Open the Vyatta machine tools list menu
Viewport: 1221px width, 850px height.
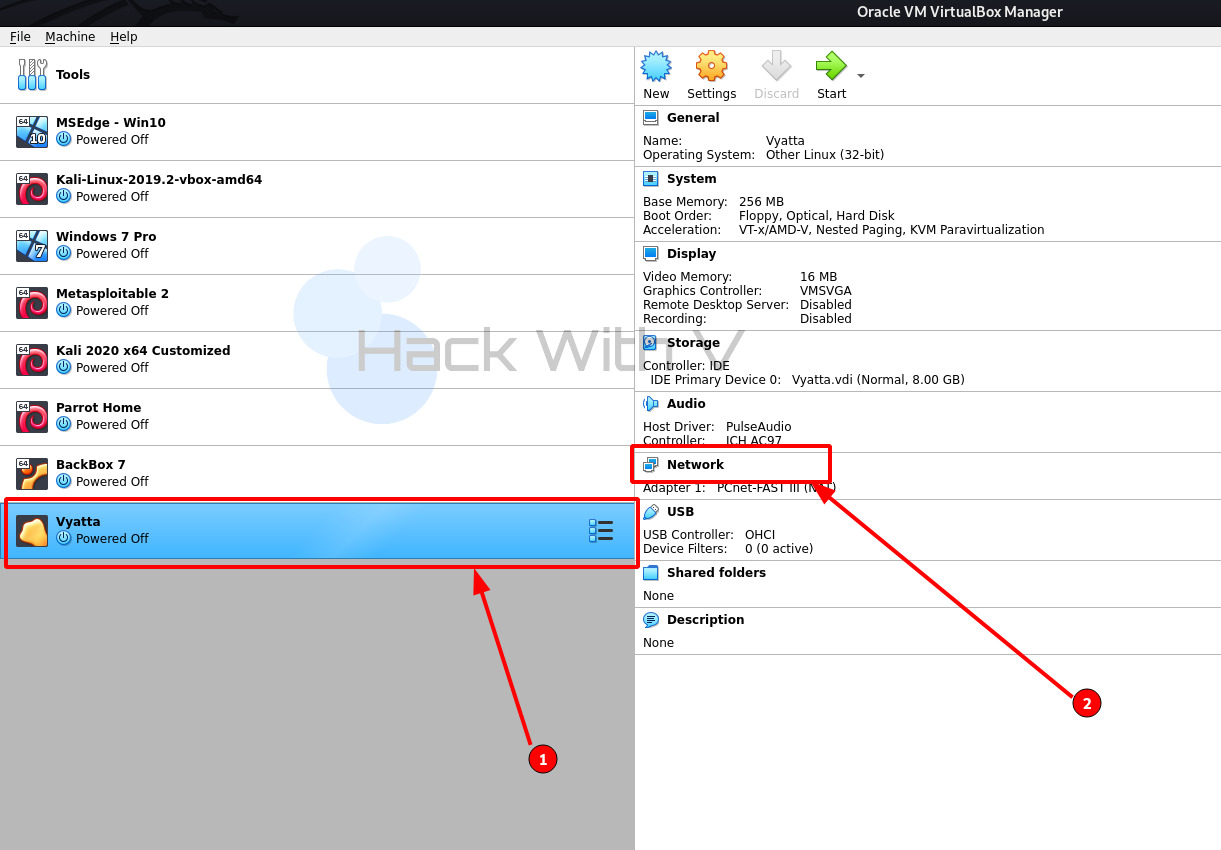[x=601, y=531]
